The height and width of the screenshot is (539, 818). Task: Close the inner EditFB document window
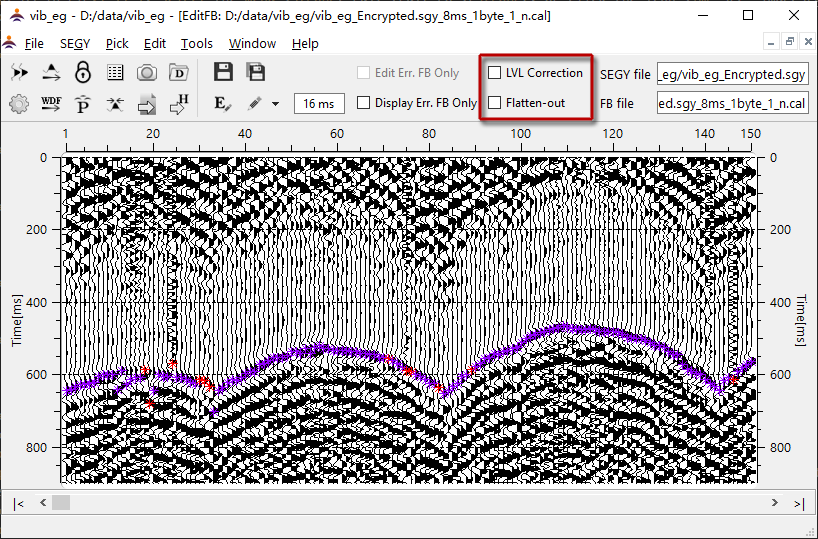coord(808,42)
